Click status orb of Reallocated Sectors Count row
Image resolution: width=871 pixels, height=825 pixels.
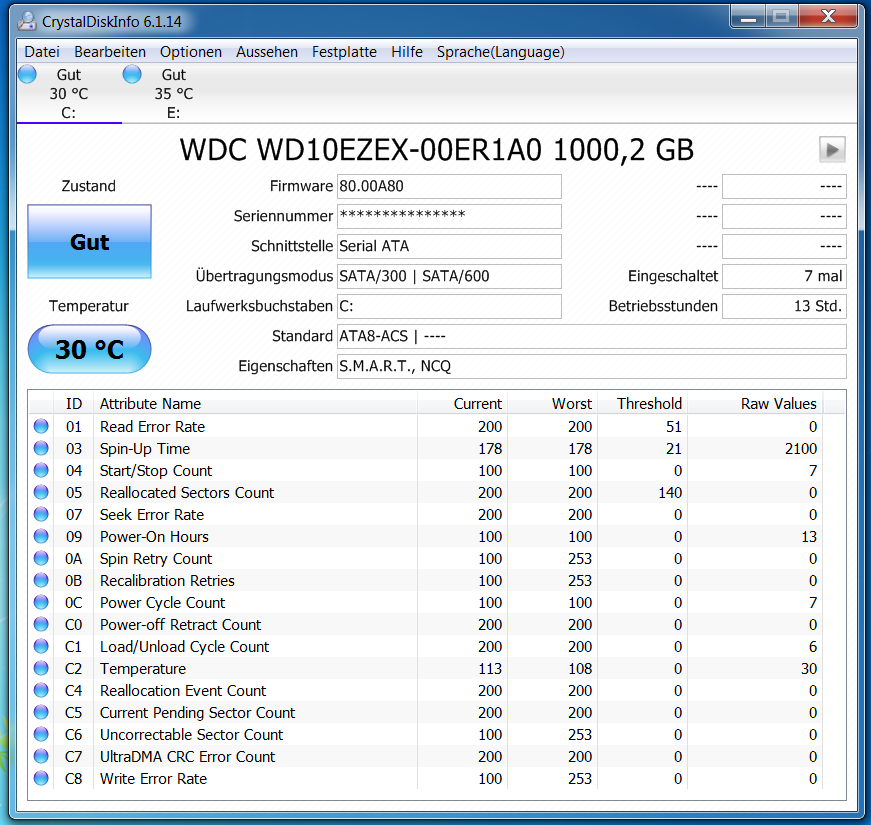click(x=41, y=492)
